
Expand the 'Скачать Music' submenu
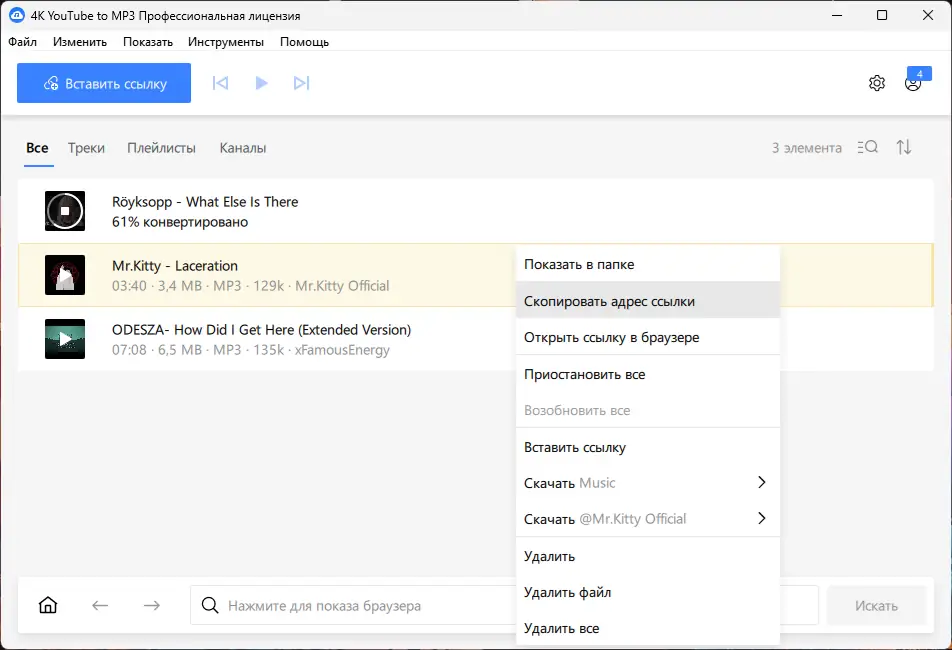761,483
